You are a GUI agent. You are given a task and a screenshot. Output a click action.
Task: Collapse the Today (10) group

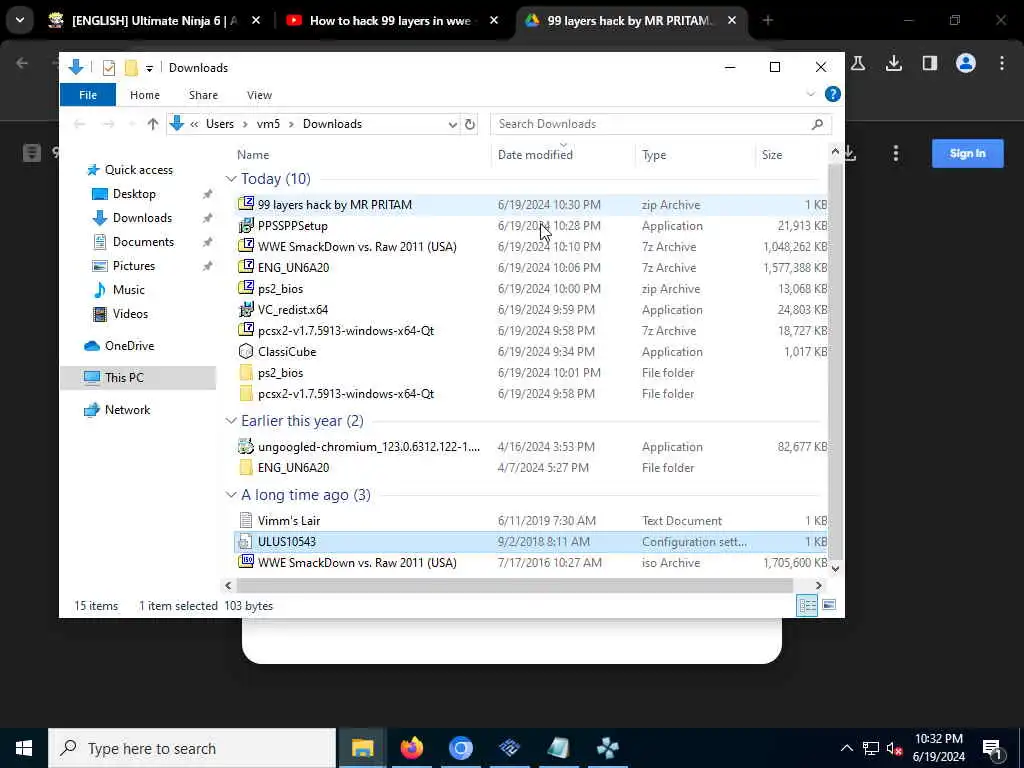tap(231, 179)
